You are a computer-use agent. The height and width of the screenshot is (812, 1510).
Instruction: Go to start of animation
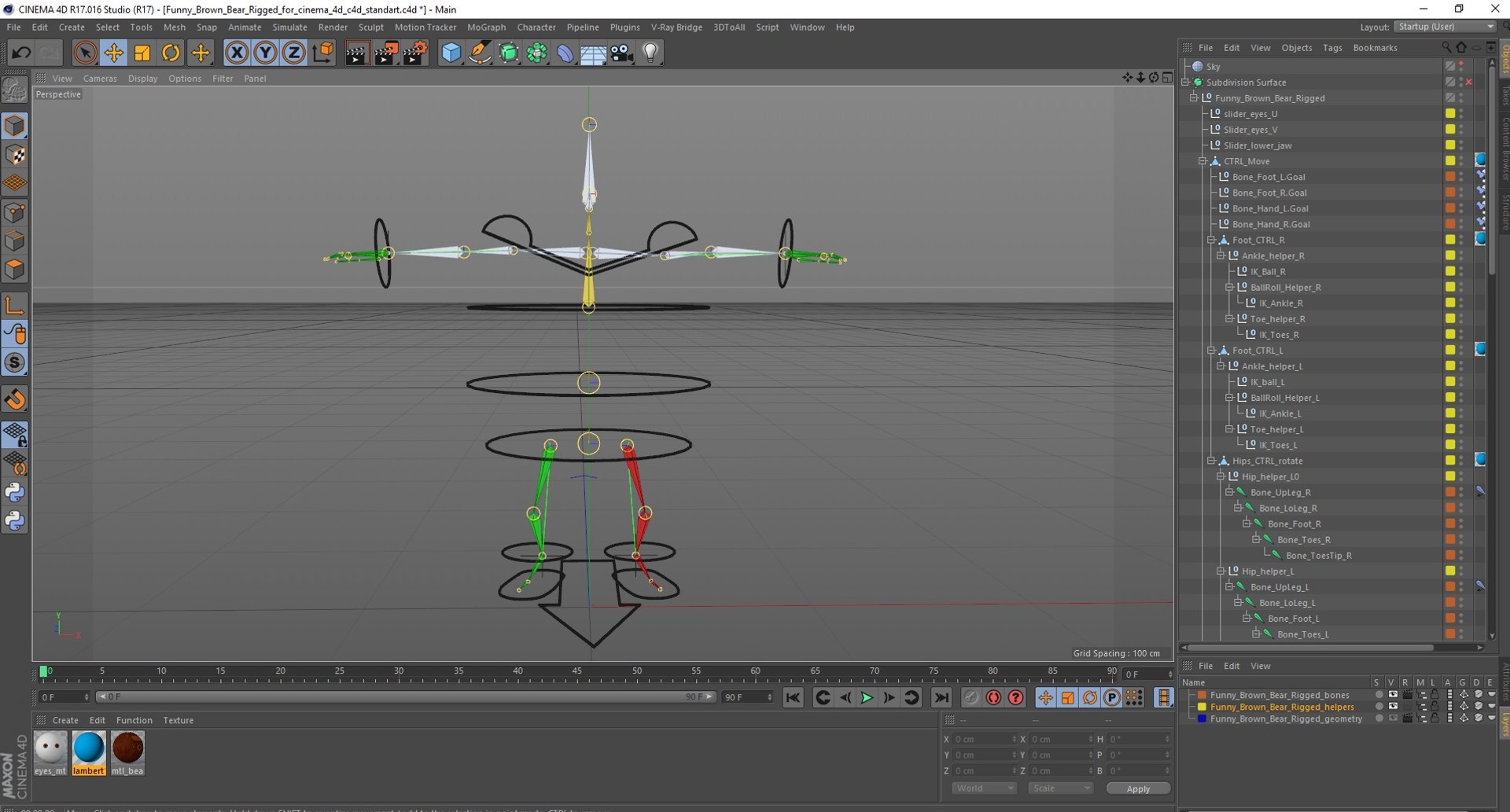click(x=794, y=697)
